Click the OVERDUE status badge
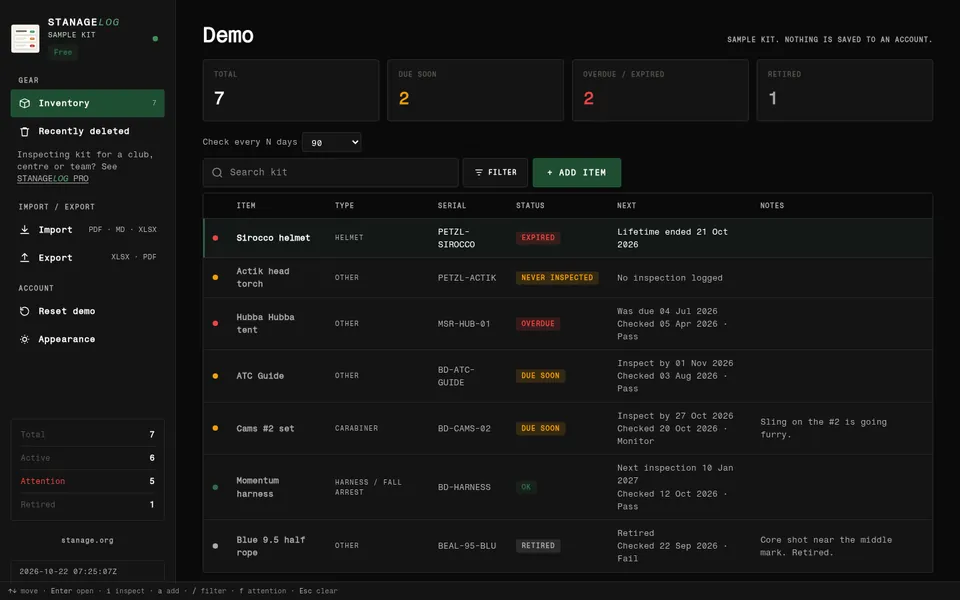960x600 pixels. pyautogui.click(x=538, y=323)
